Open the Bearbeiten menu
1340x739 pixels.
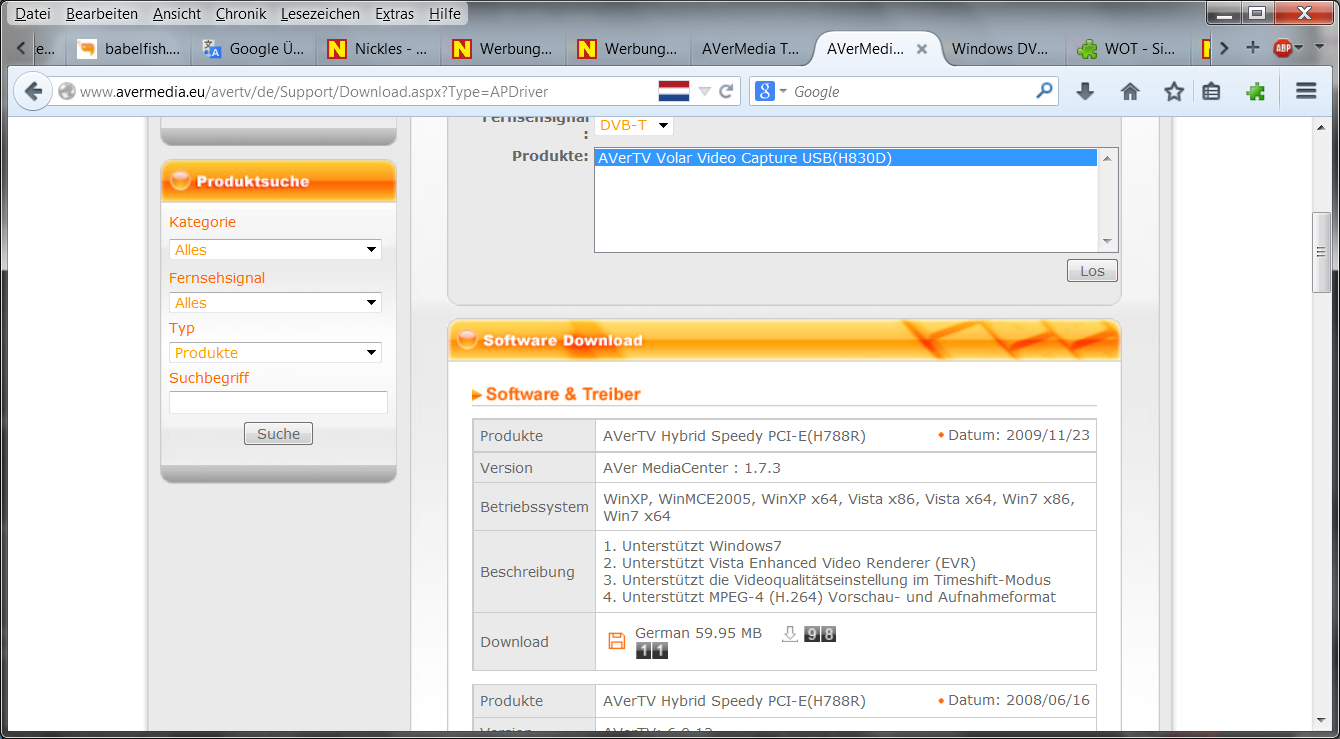(x=102, y=14)
